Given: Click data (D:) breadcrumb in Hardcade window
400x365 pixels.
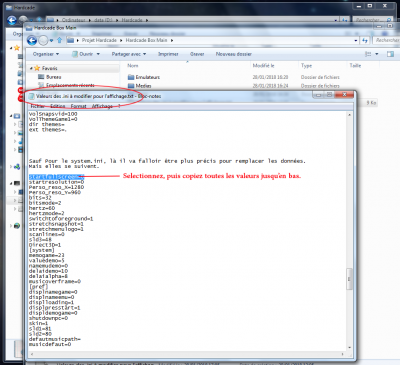Looking at the screenshot, I should [103, 20].
